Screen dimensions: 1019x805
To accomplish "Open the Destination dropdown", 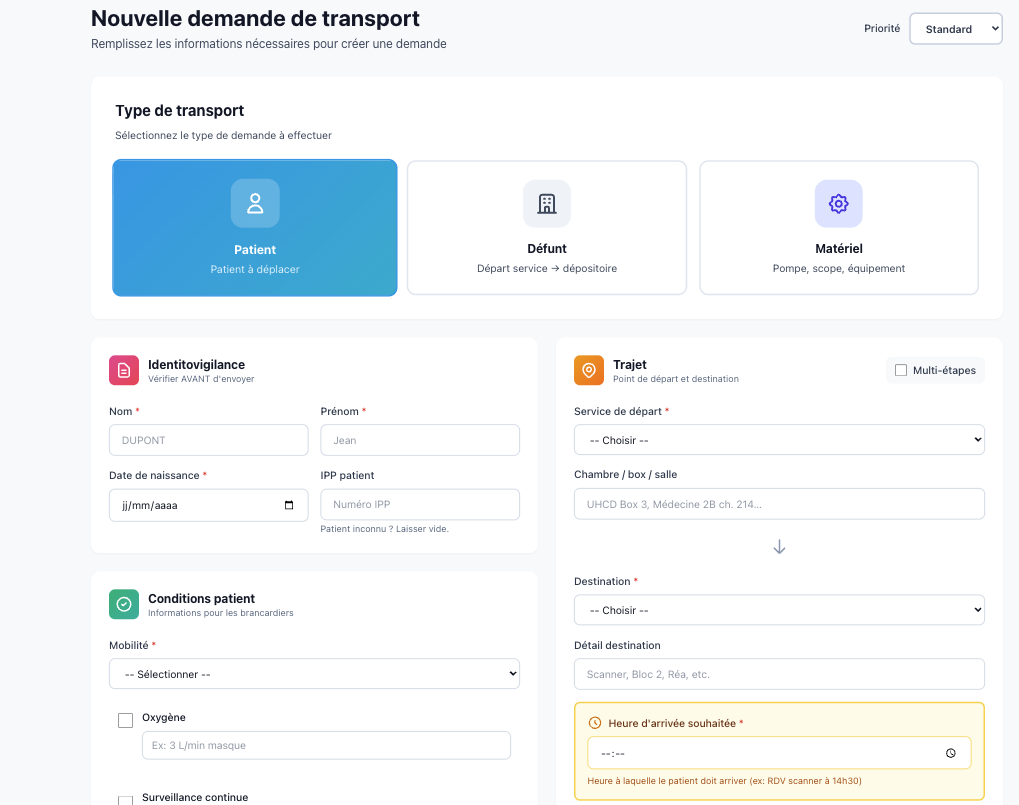I will [x=778, y=609].
